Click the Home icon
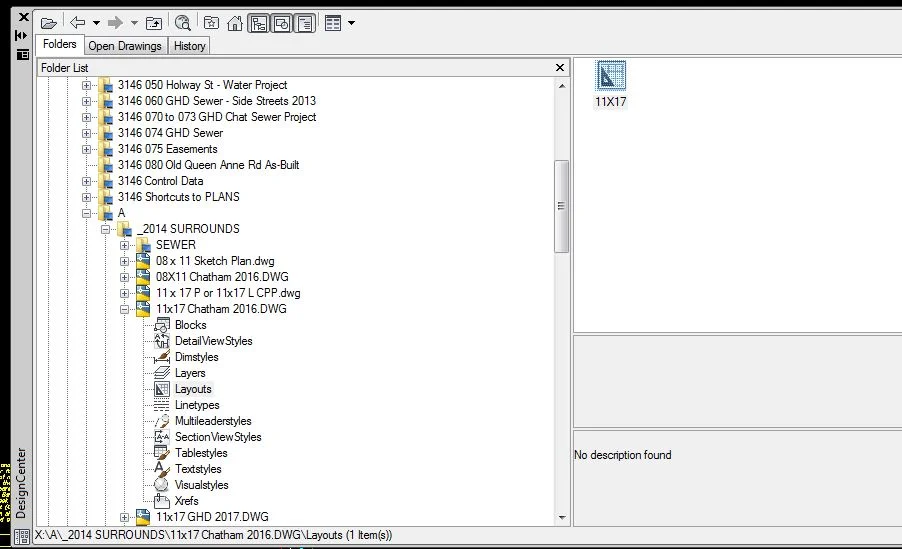 [235, 23]
